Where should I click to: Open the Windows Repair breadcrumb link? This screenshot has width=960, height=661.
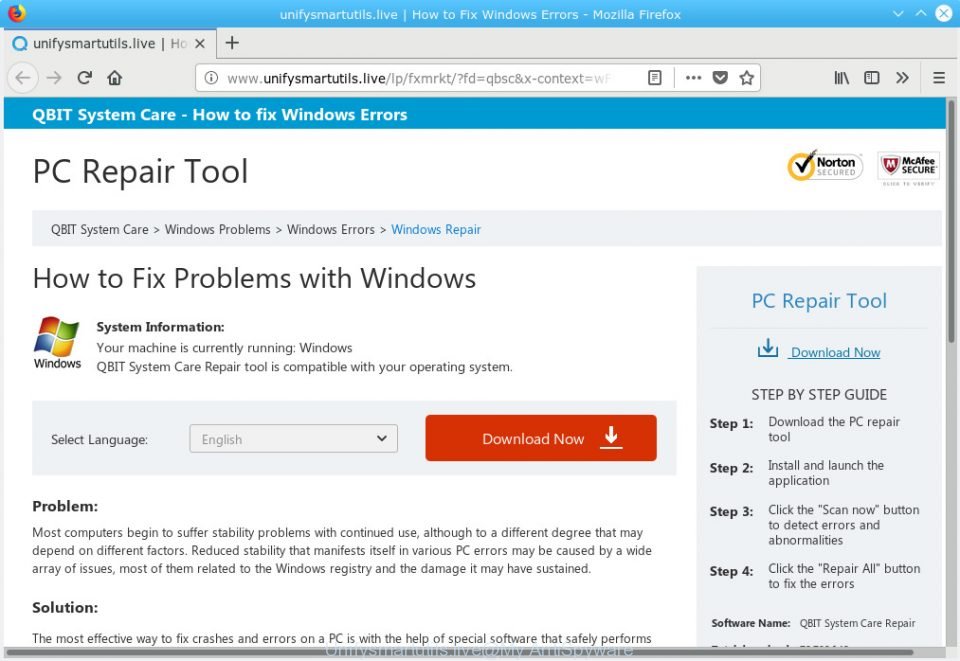tap(436, 230)
